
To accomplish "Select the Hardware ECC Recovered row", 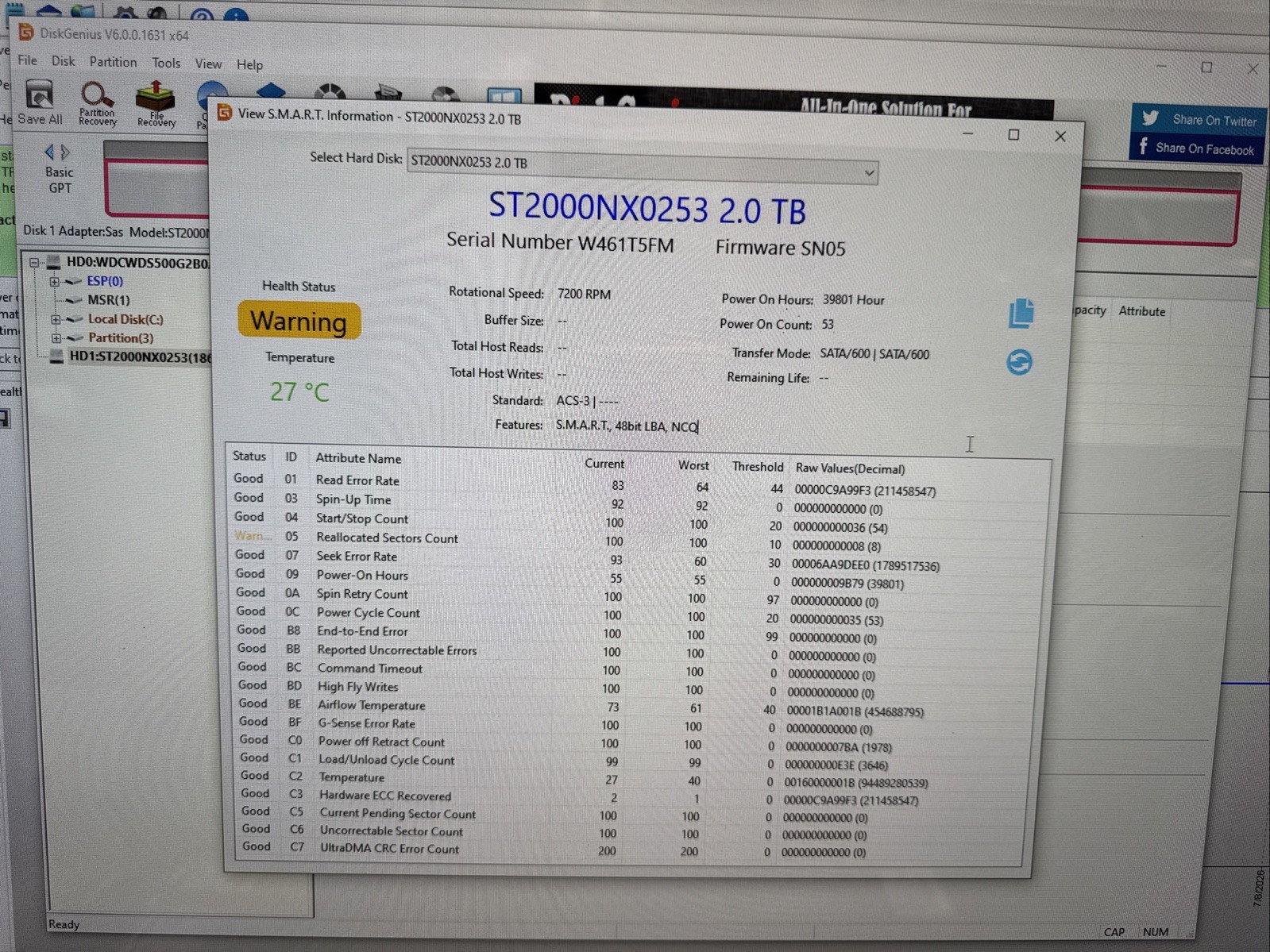I will (631, 796).
